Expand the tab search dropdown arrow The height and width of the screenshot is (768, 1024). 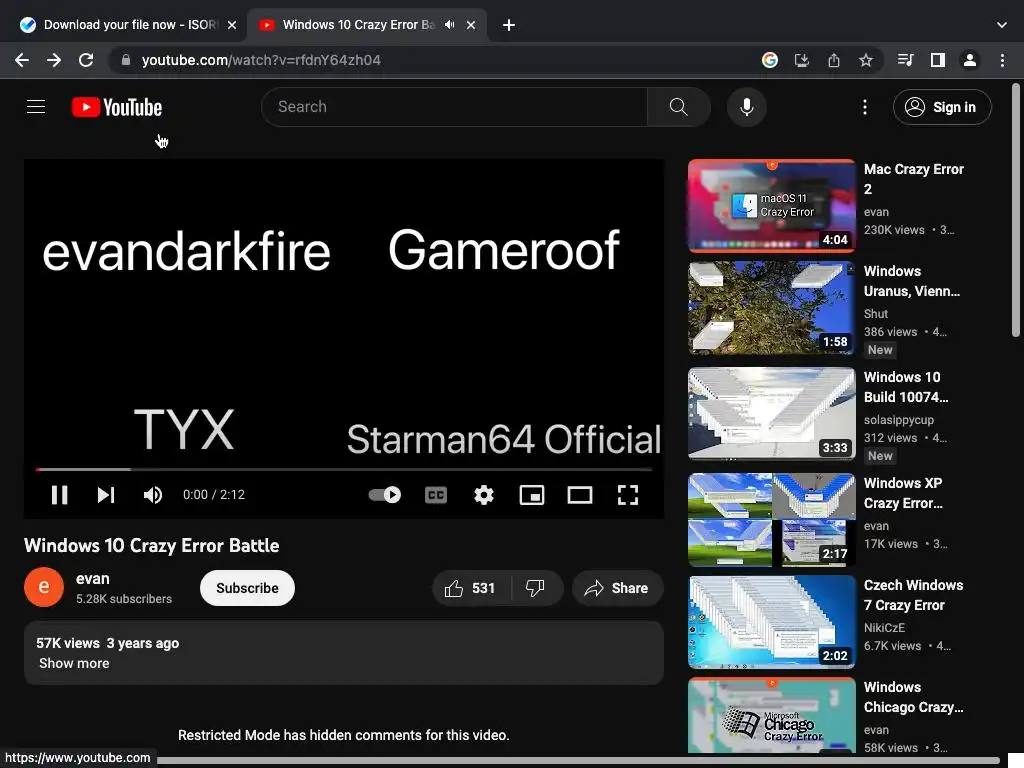(x=1002, y=25)
